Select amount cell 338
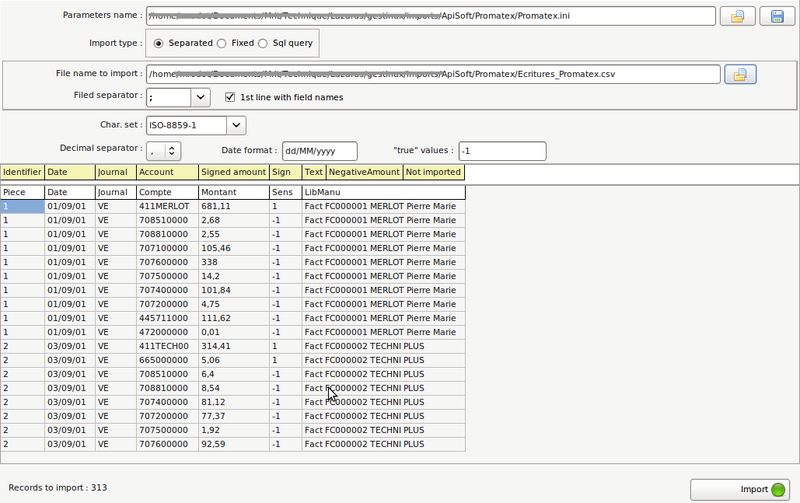This screenshot has height=503, width=800. pos(234,262)
